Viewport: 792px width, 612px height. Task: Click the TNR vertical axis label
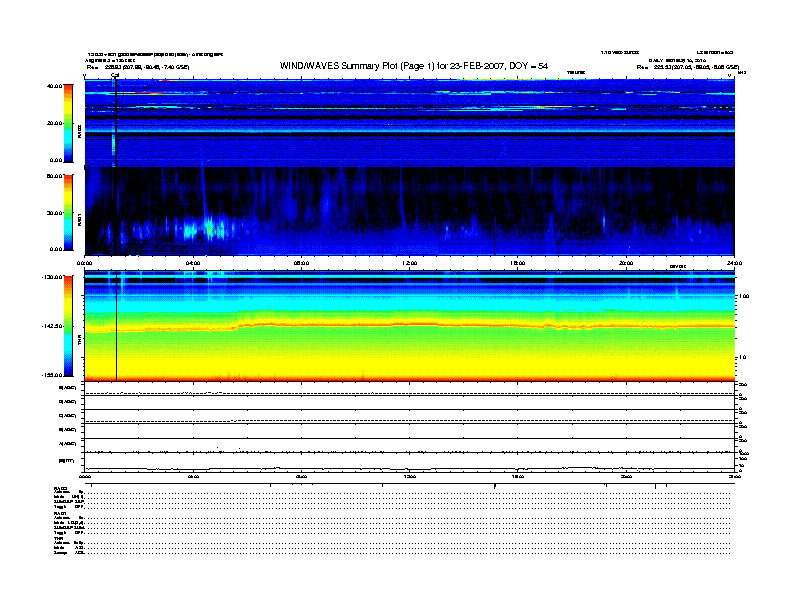tap(79, 339)
